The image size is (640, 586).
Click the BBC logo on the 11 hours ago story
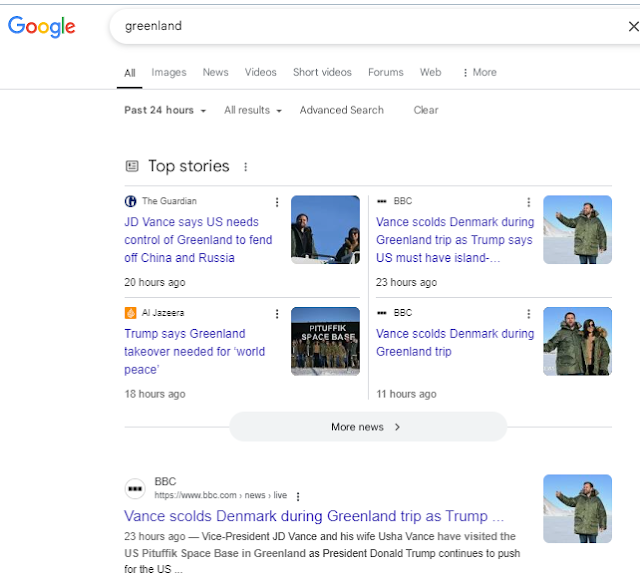click(x=382, y=313)
